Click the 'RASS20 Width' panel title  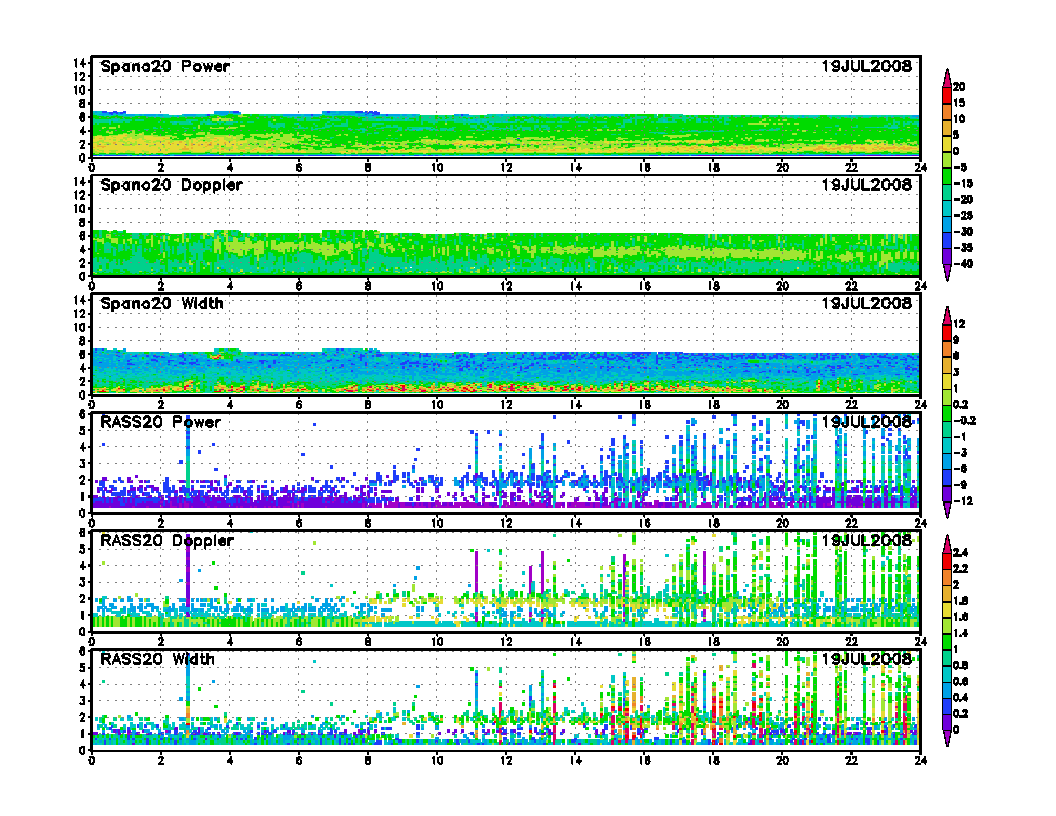click(x=157, y=659)
